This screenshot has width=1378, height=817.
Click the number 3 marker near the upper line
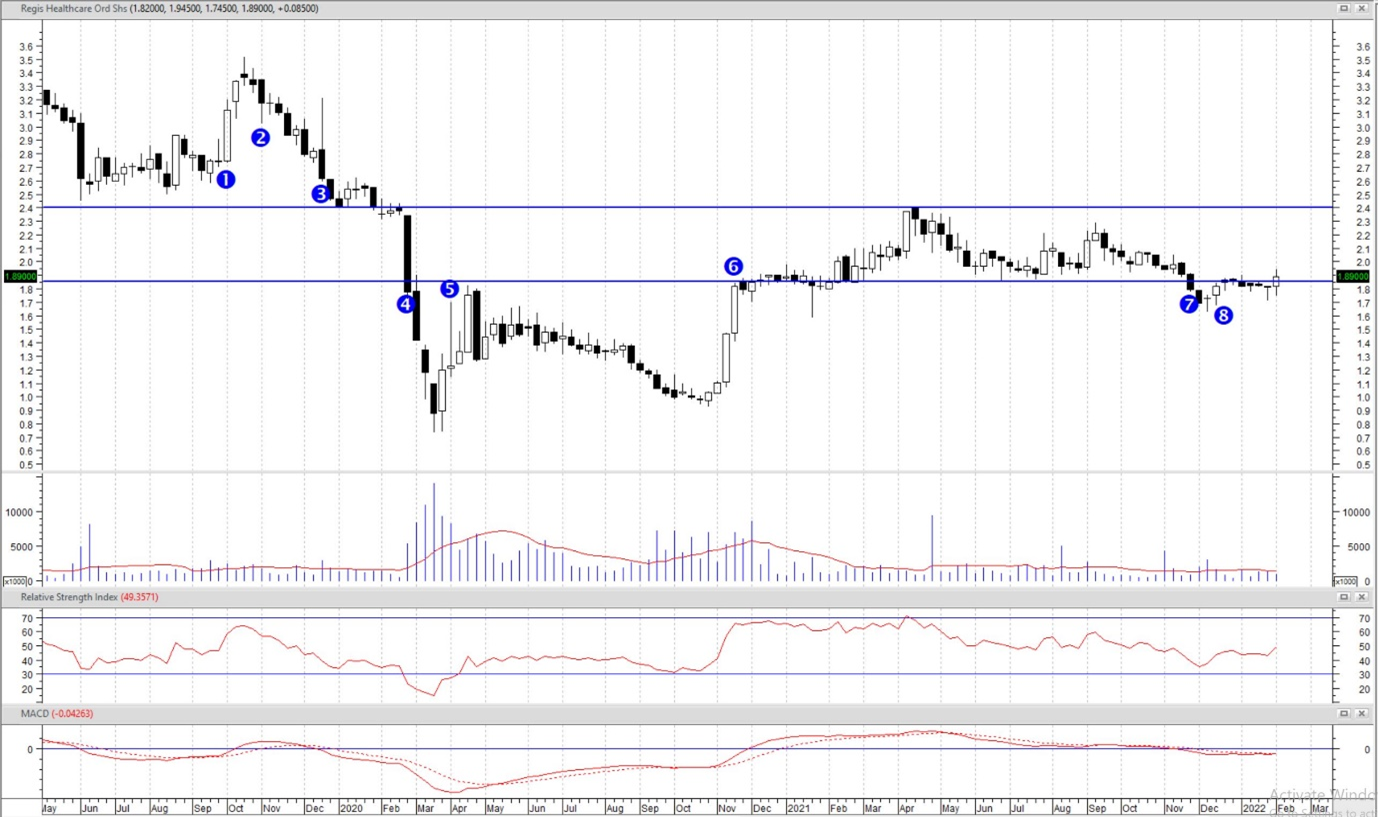point(321,194)
